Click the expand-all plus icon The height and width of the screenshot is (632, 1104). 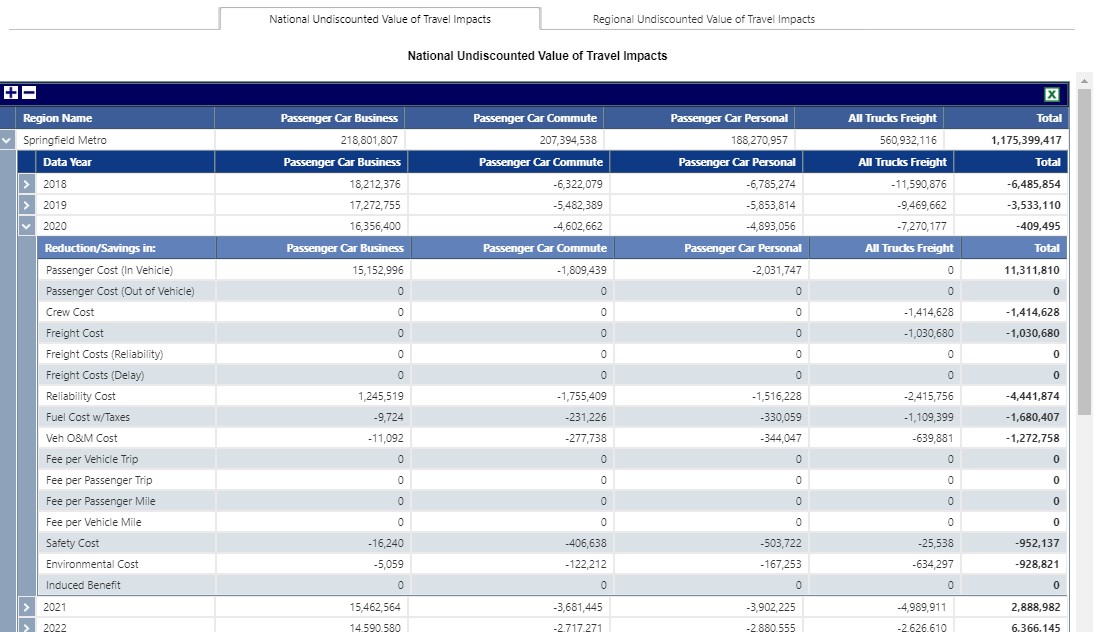point(11,93)
